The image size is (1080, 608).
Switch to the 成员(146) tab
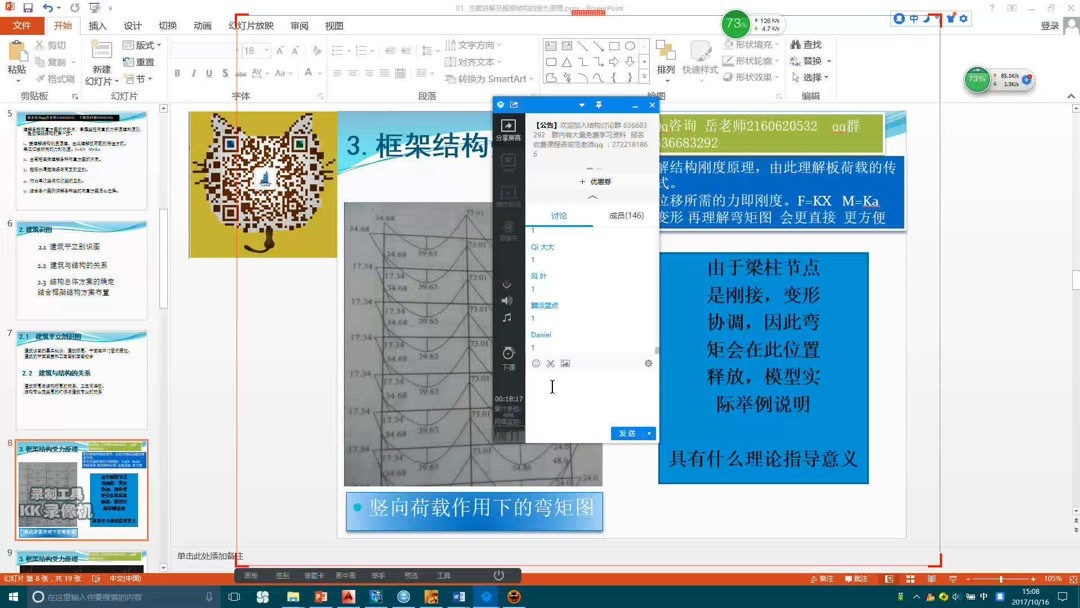(625, 215)
